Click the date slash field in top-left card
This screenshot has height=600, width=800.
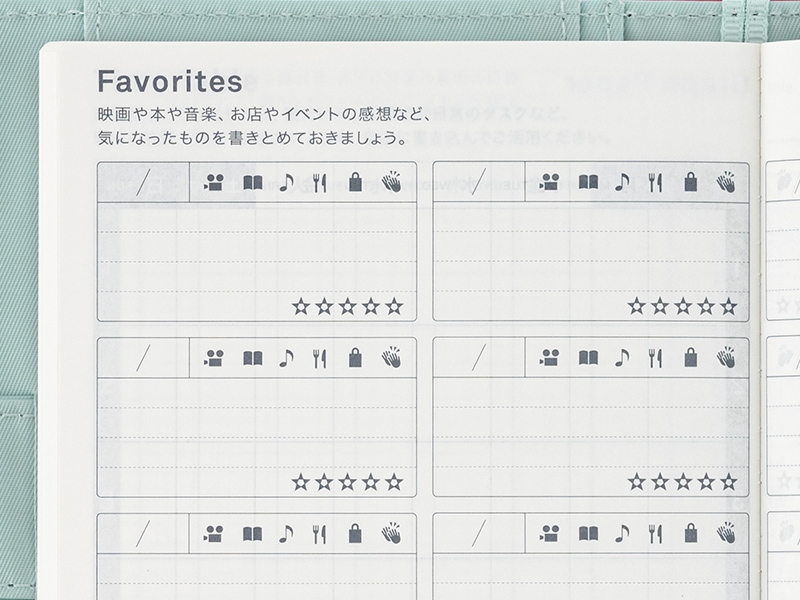coord(143,182)
